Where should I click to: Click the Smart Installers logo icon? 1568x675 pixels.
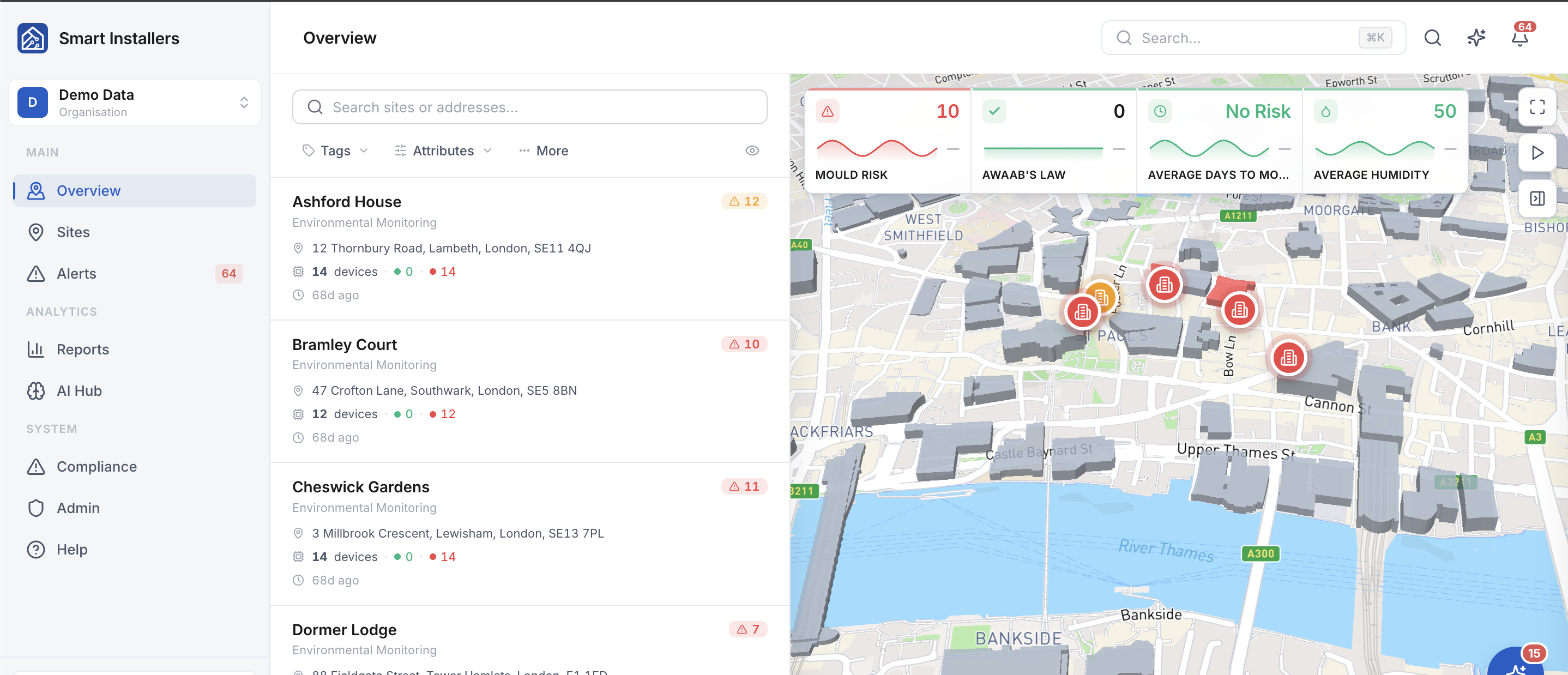[x=33, y=38]
